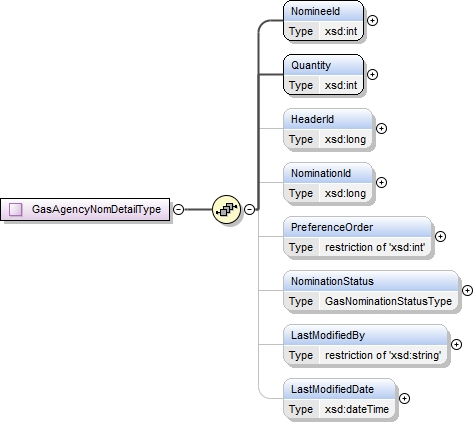Expand the PreferenceOrder element
This screenshot has height=424, width=475.
pyautogui.click(x=441, y=236)
